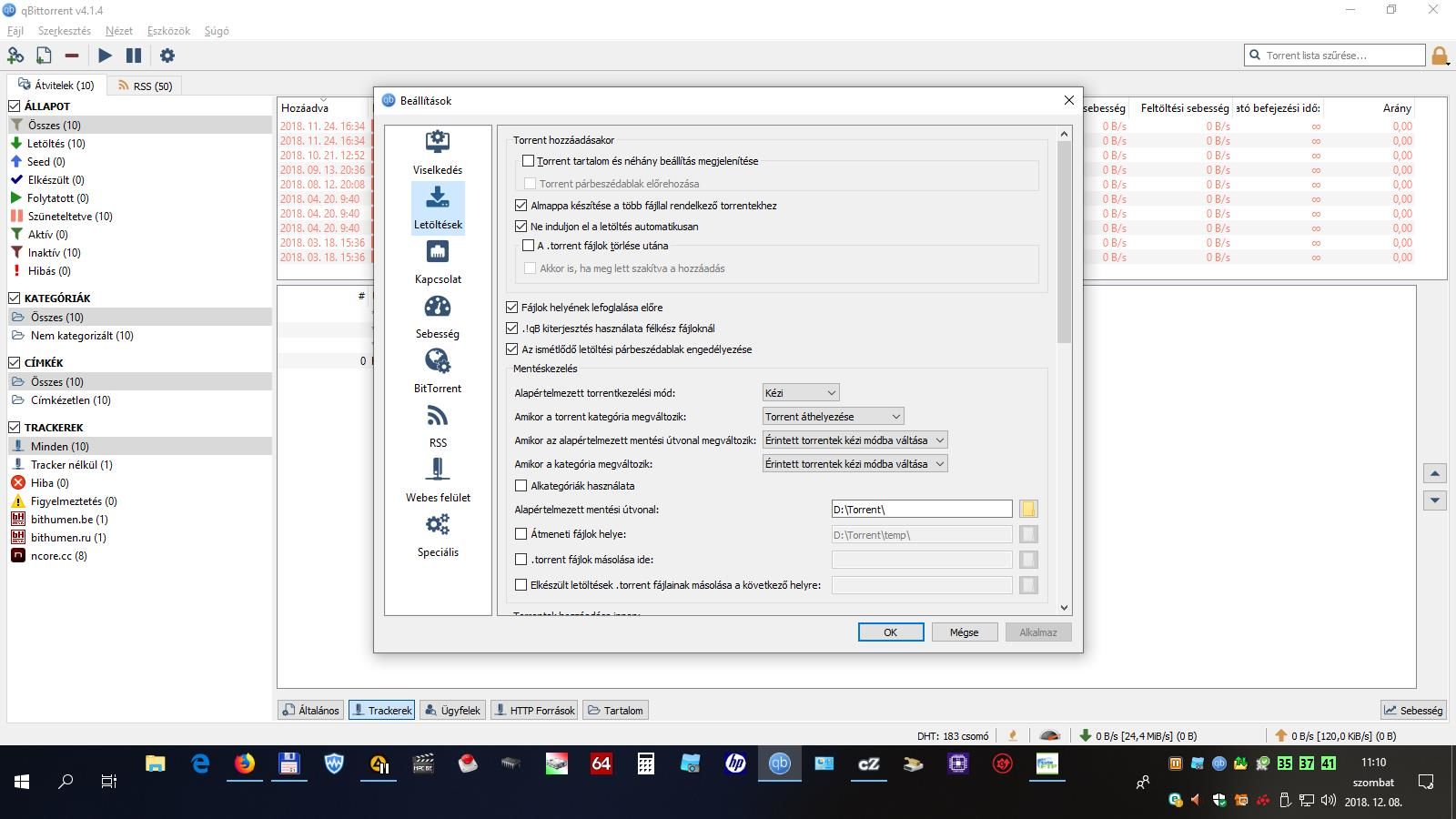Open alapértelmezett mentési útvonal megváltozik dropdown

point(855,440)
